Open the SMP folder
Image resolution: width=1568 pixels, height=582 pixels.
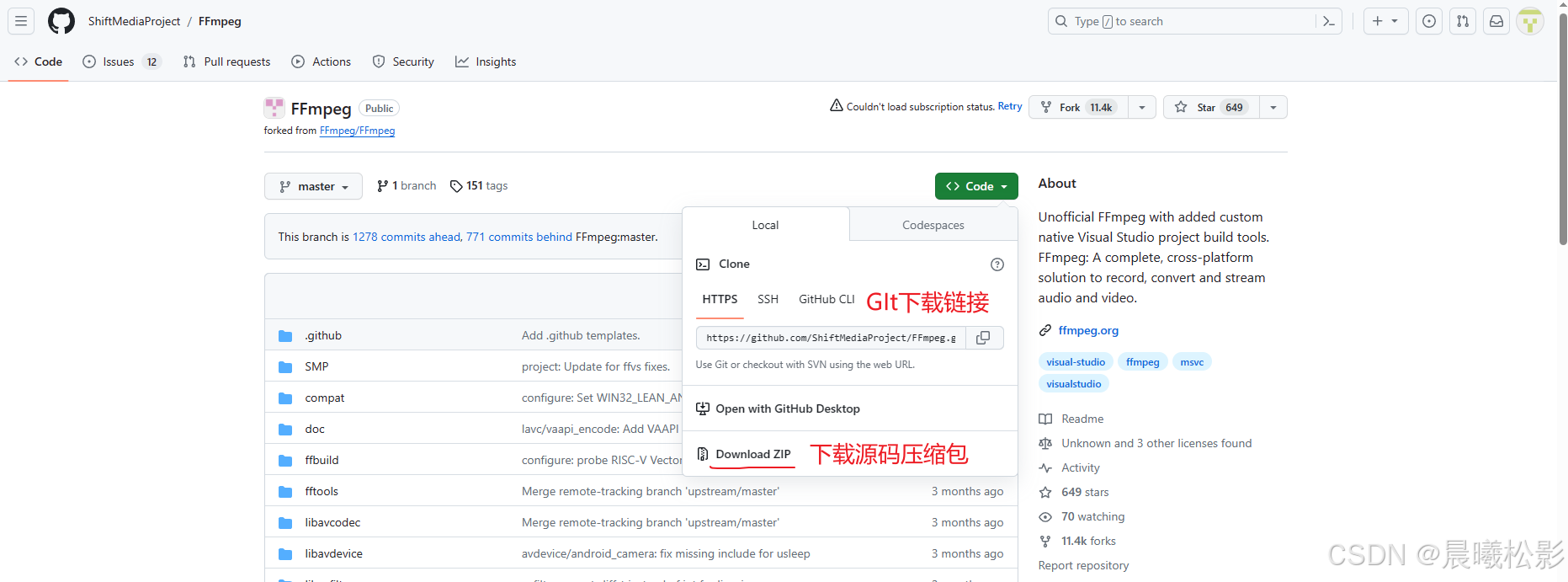[316, 366]
